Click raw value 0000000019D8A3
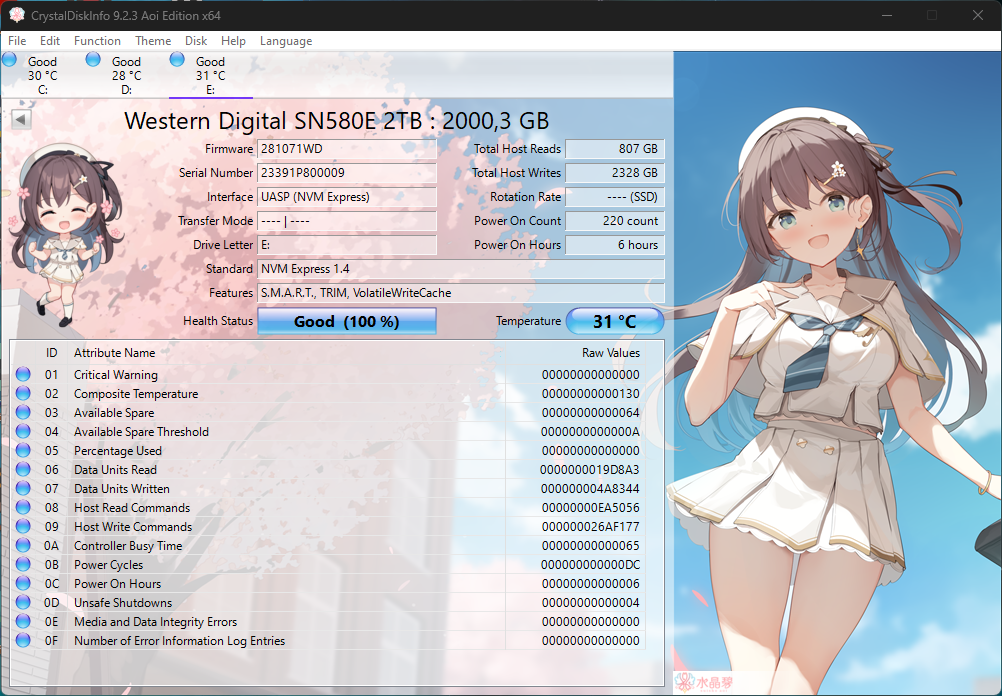The width and height of the screenshot is (1002, 696). 589,470
